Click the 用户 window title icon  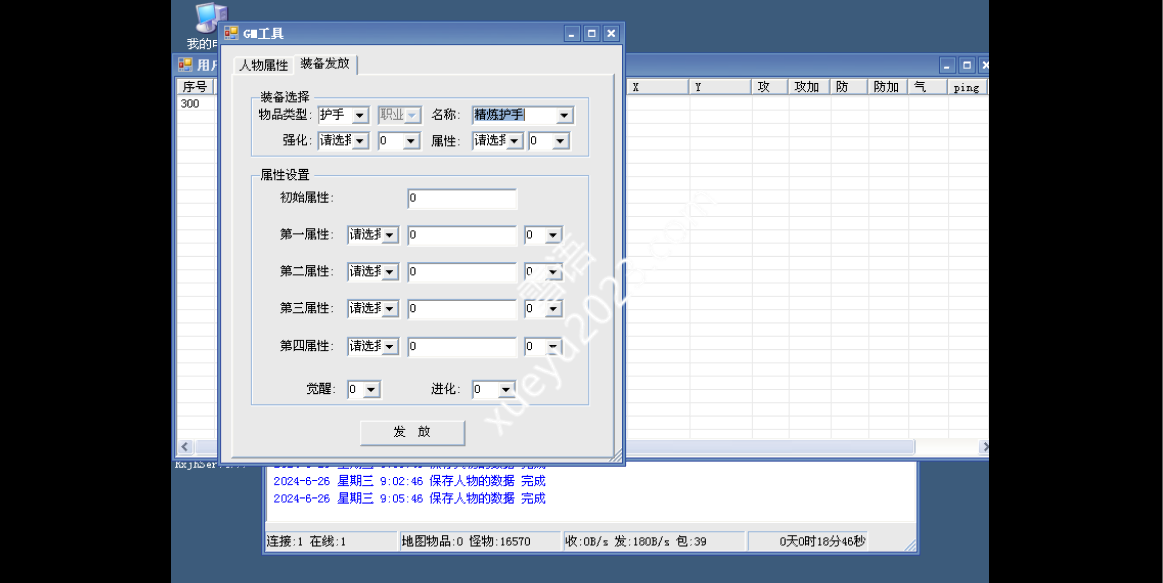[x=185, y=65]
